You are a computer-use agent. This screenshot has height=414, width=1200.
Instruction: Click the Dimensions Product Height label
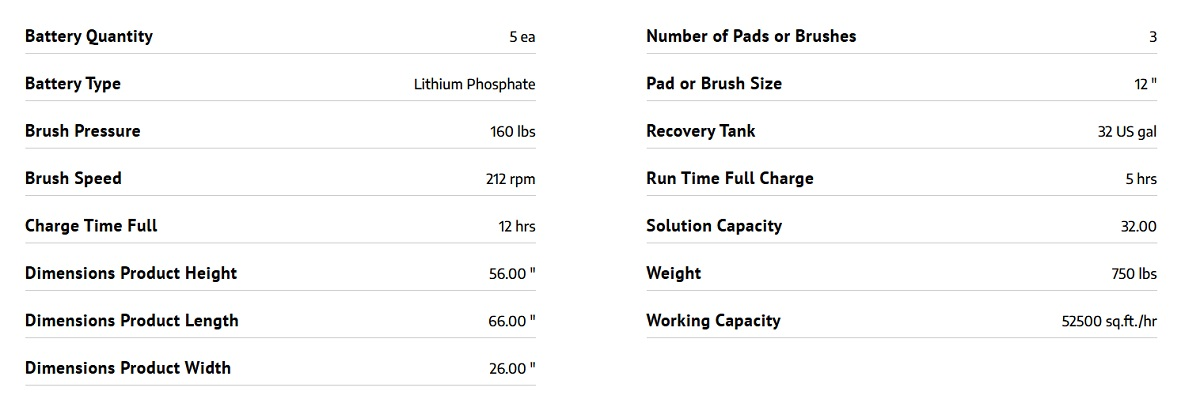pos(131,273)
